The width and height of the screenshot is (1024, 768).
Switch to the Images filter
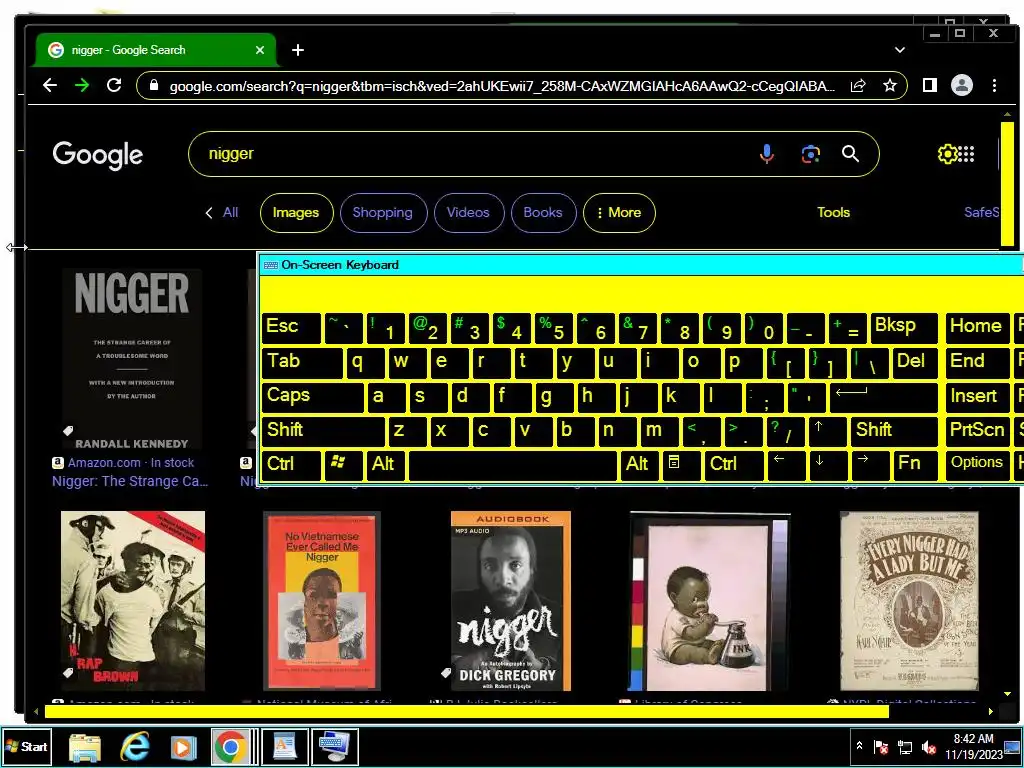(x=296, y=213)
